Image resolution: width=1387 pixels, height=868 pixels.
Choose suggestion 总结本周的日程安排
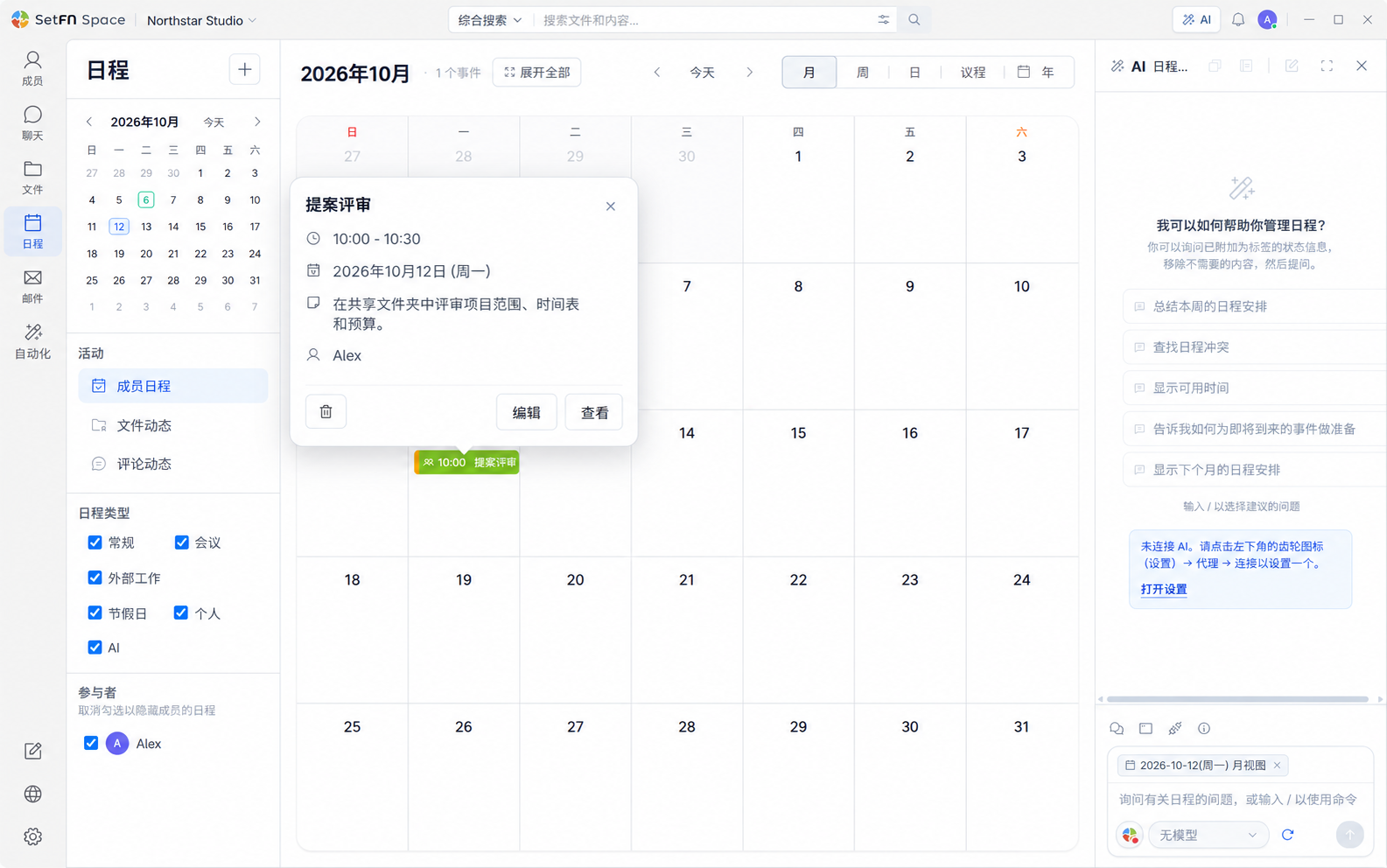click(x=1254, y=306)
